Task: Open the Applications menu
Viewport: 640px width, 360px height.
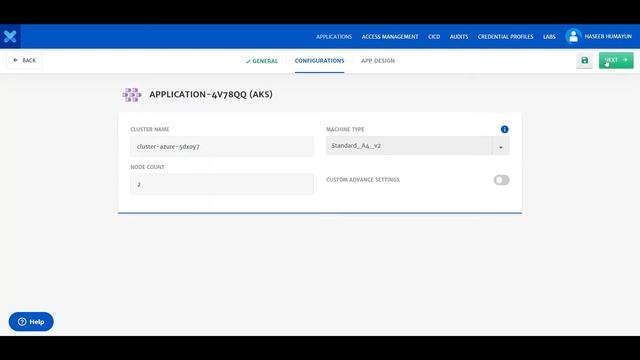Action: (x=334, y=37)
